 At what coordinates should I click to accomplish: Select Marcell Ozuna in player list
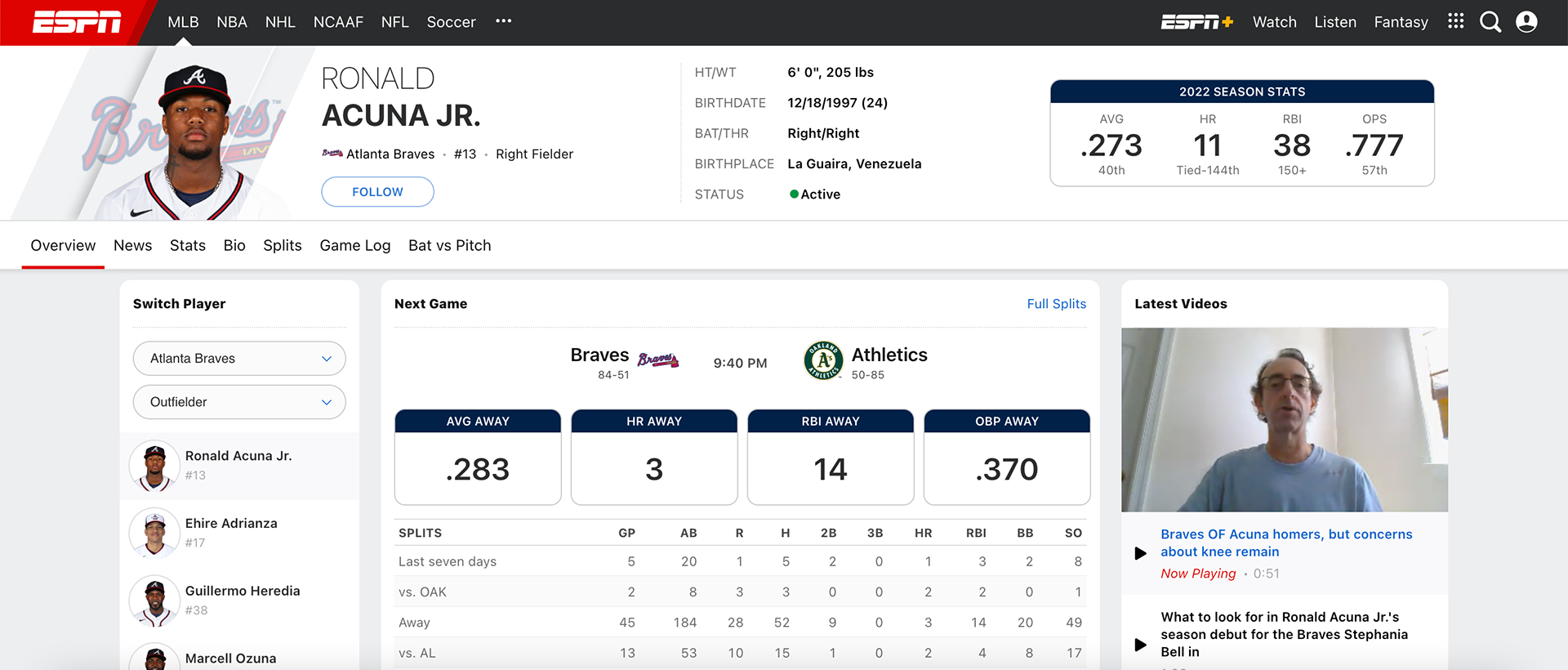[x=230, y=658]
